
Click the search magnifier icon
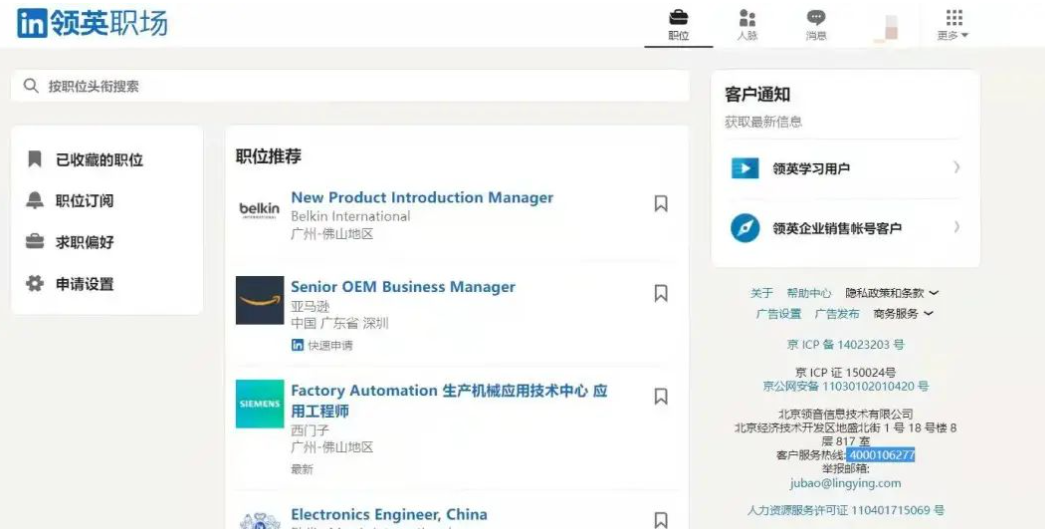coord(31,85)
